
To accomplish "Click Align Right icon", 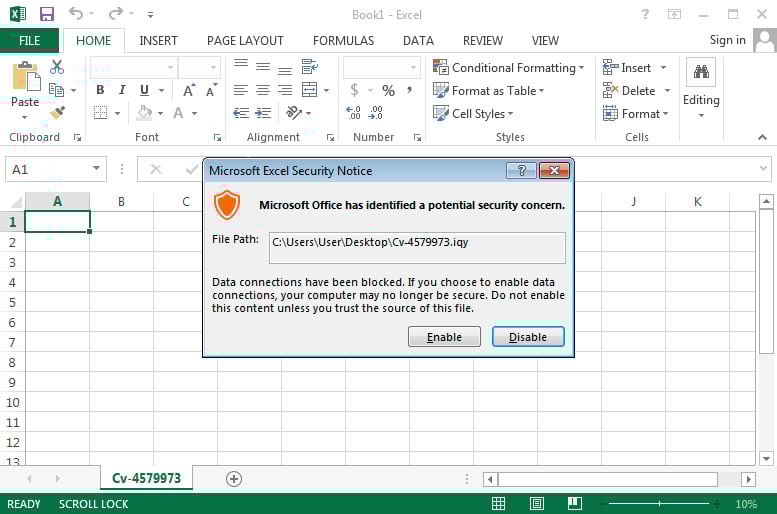I will [x=284, y=90].
